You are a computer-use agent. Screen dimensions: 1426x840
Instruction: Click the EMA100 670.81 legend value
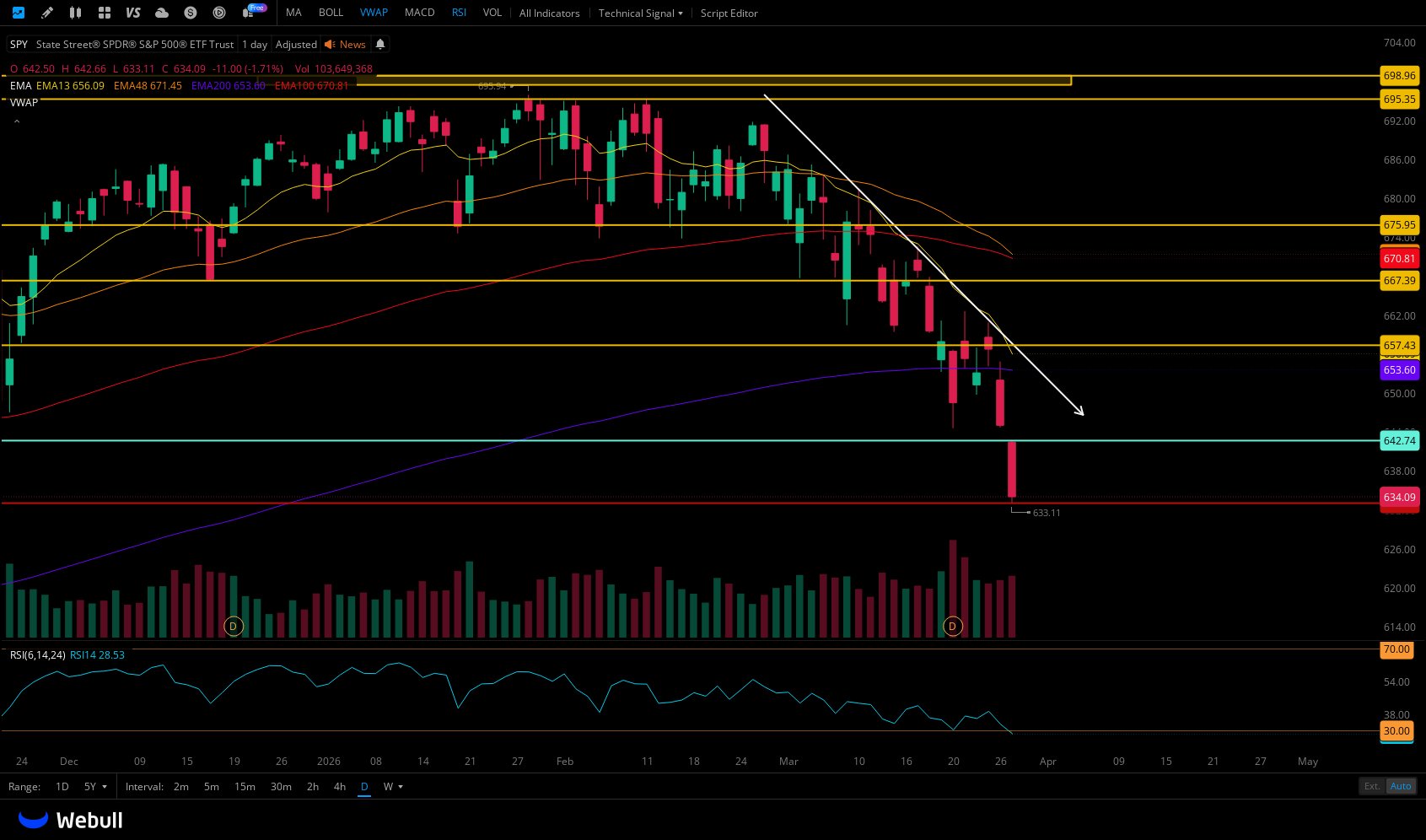(311, 85)
